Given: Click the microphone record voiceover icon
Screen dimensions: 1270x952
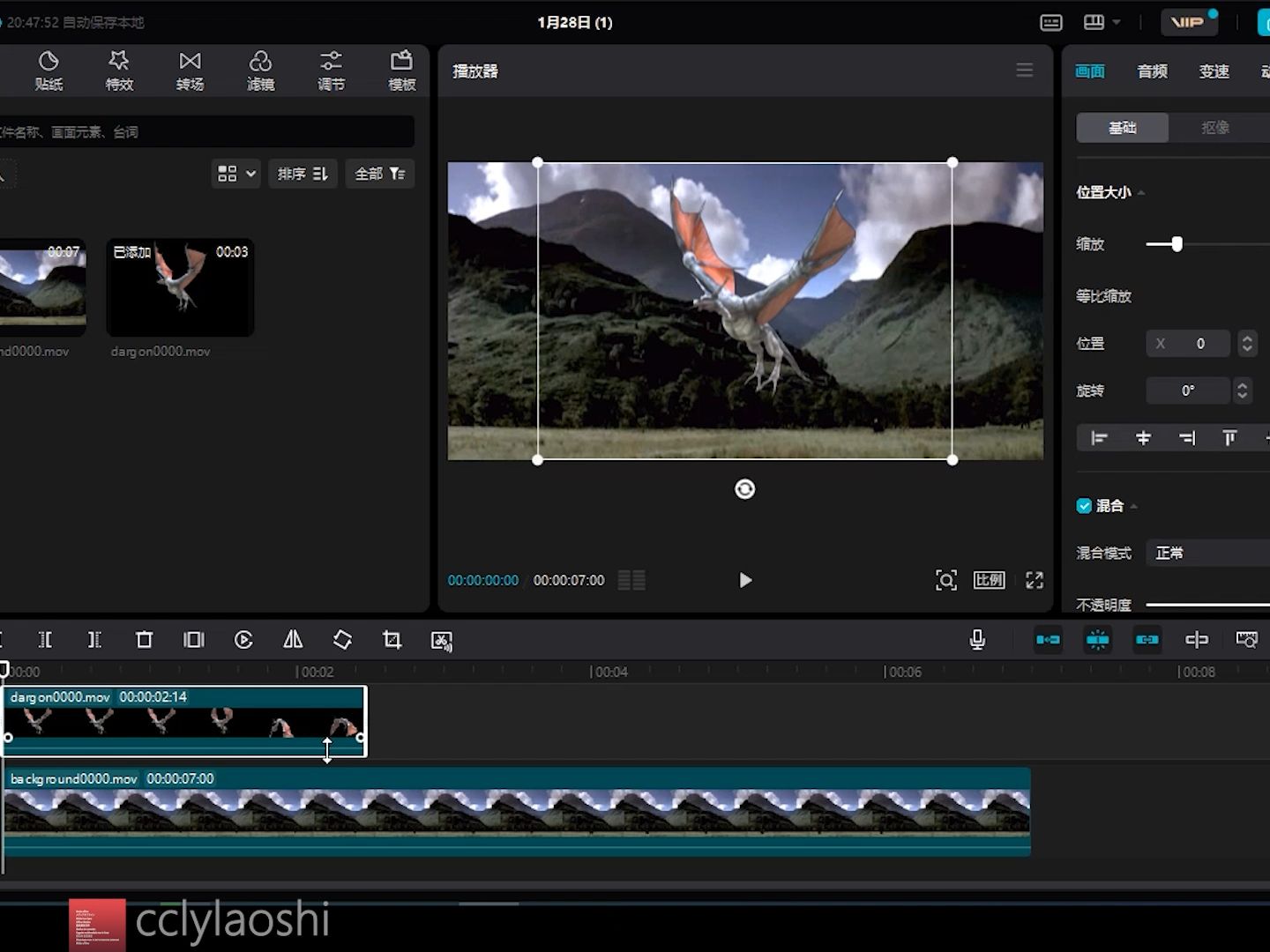Looking at the screenshot, I should pos(977,640).
